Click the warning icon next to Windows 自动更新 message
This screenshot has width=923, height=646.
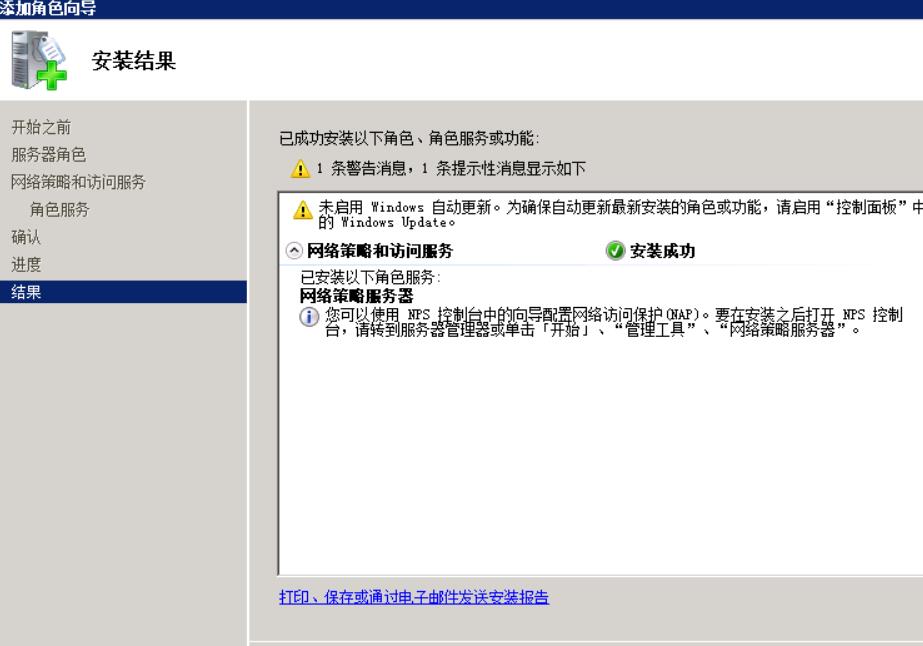[303, 210]
